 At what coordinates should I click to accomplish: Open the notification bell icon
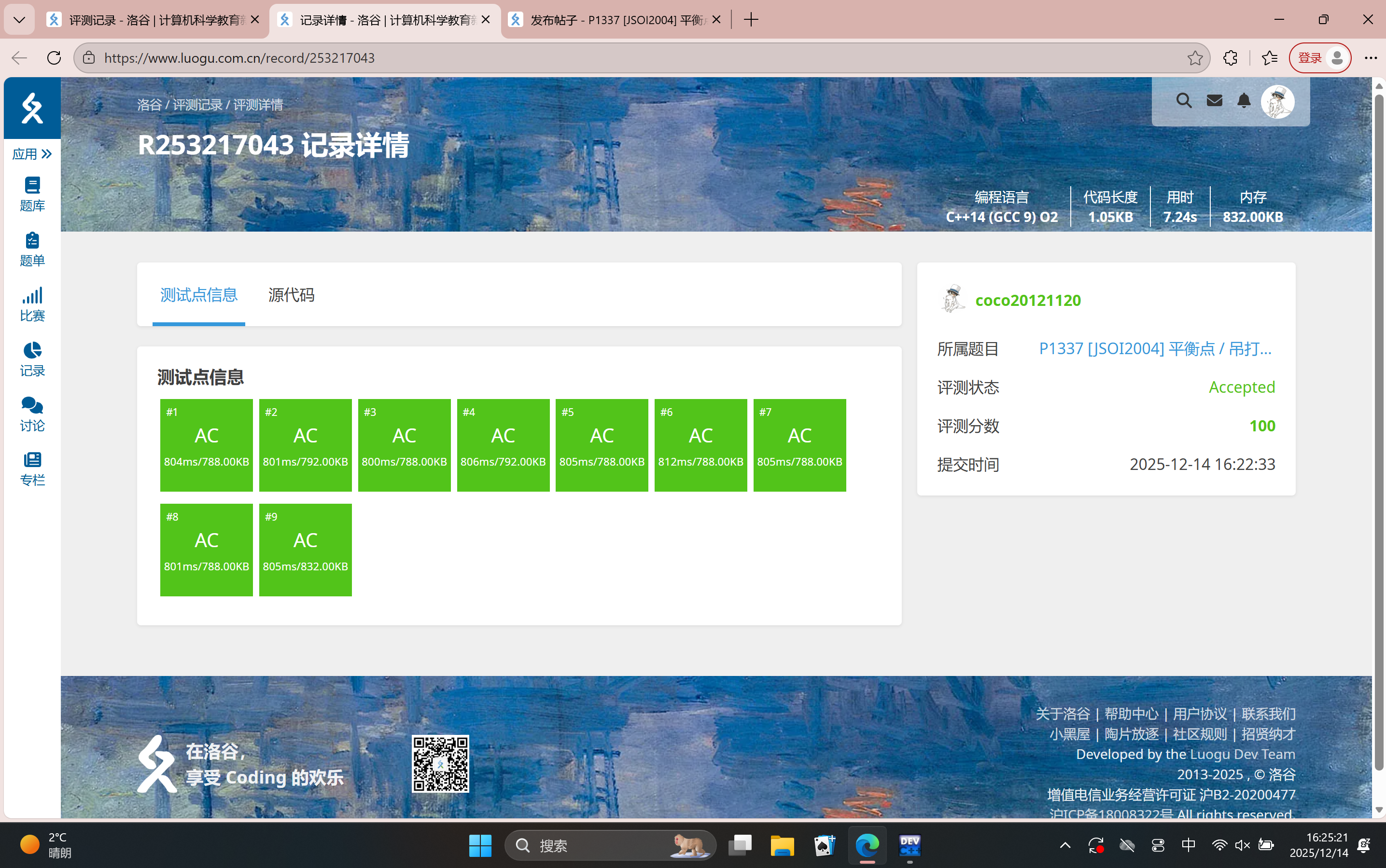click(1244, 100)
